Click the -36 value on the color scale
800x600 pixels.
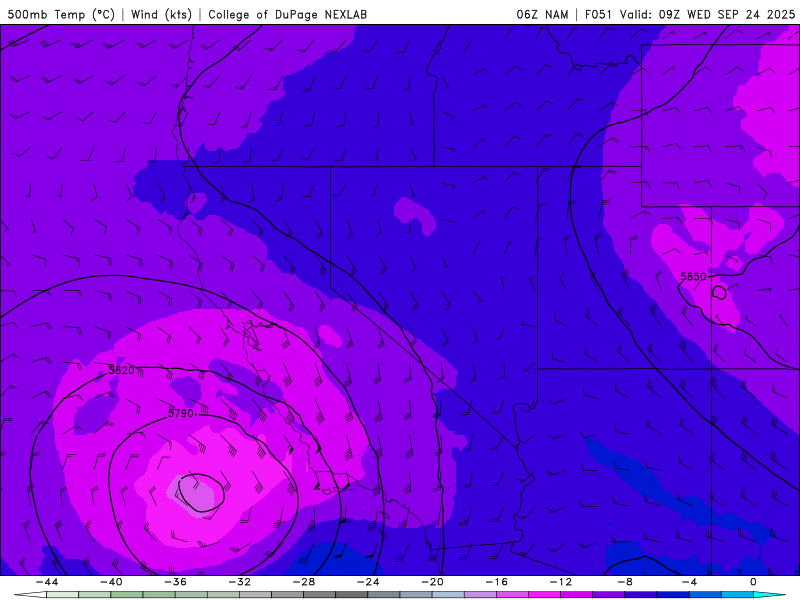coord(175,582)
